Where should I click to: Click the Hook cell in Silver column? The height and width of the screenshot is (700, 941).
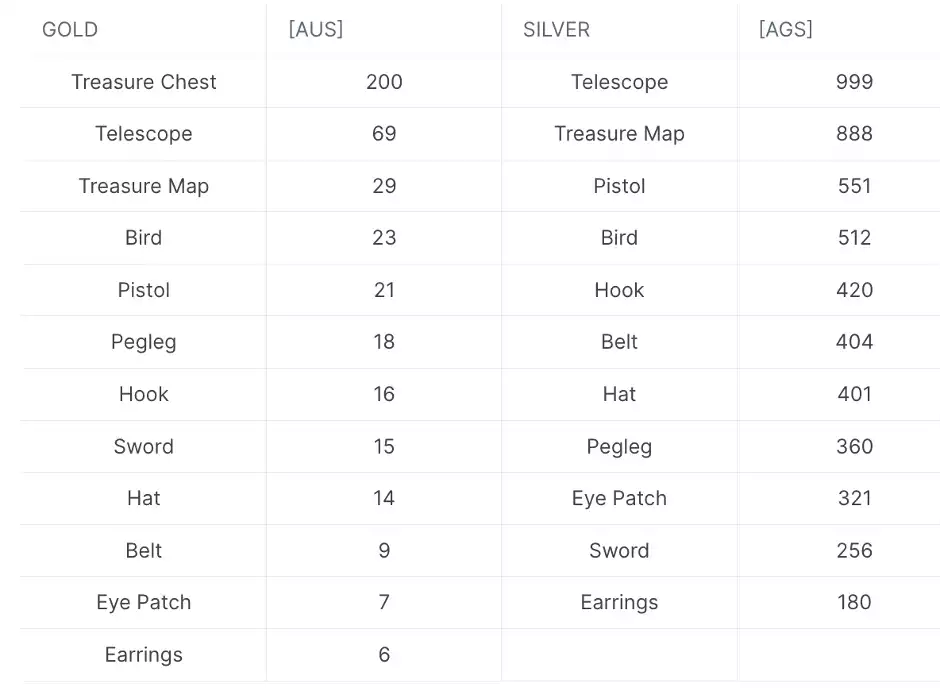[619, 290]
